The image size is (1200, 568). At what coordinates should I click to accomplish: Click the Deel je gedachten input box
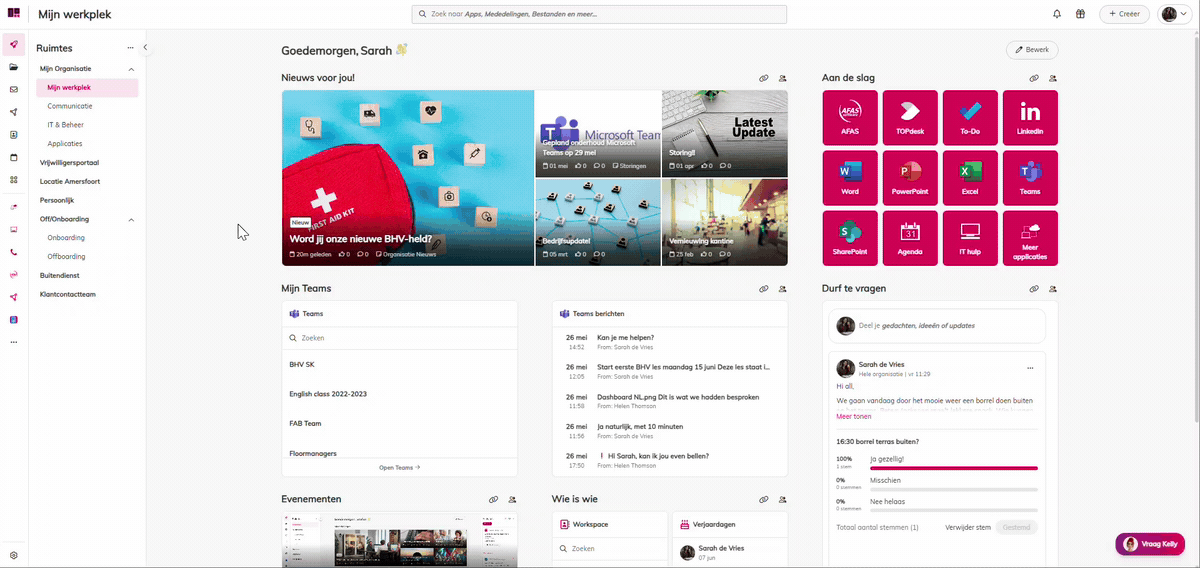(x=937, y=325)
